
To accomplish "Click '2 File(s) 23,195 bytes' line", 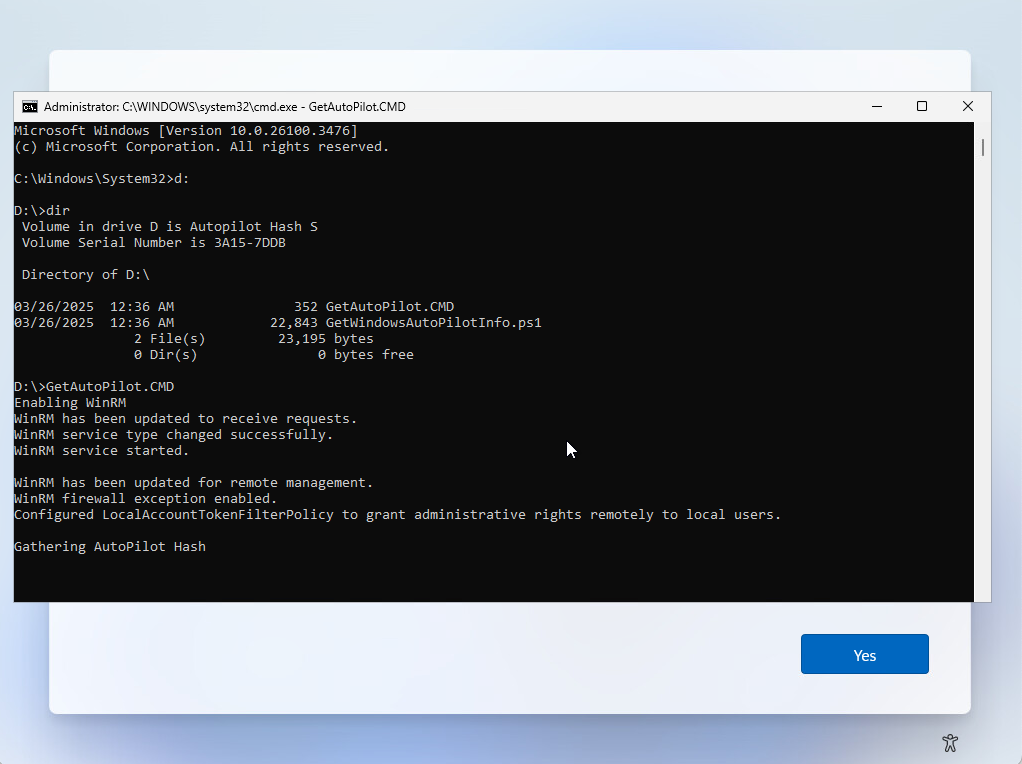I will pyautogui.click(x=254, y=338).
